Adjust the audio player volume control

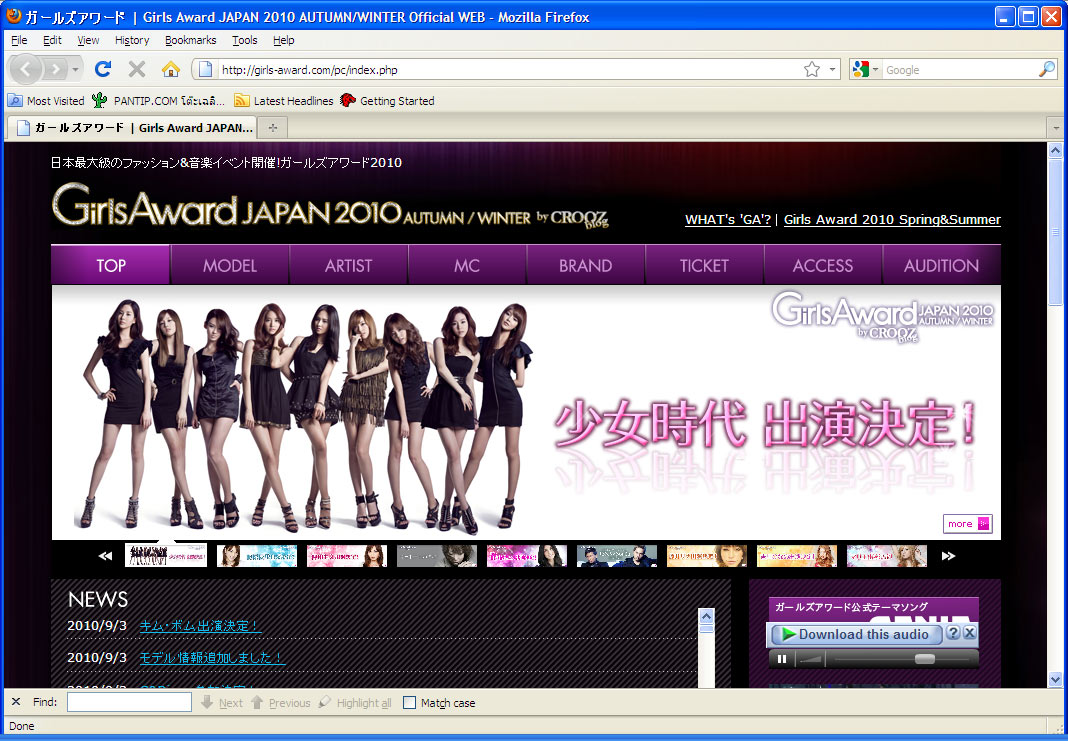(811, 659)
